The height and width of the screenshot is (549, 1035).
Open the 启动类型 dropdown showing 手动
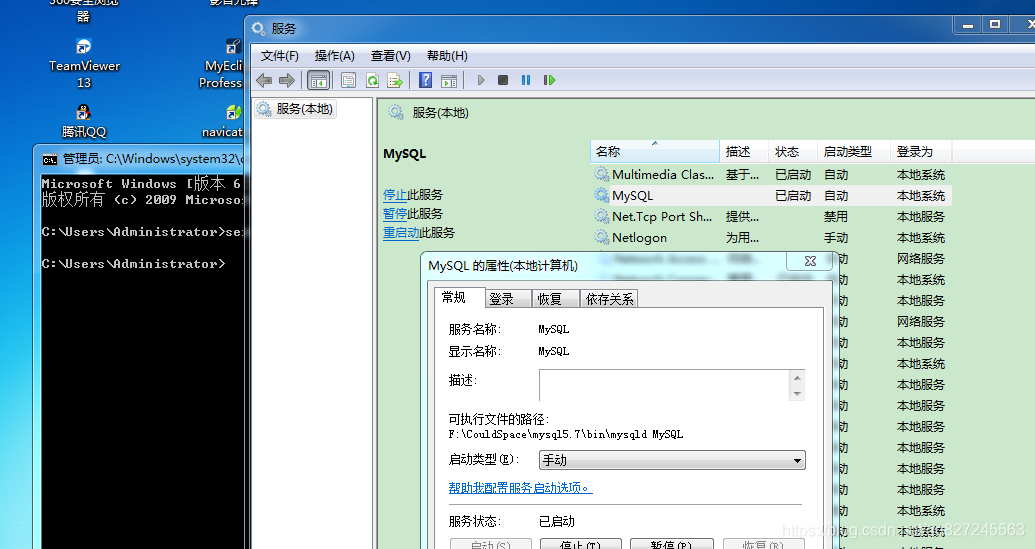click(672, 460)
